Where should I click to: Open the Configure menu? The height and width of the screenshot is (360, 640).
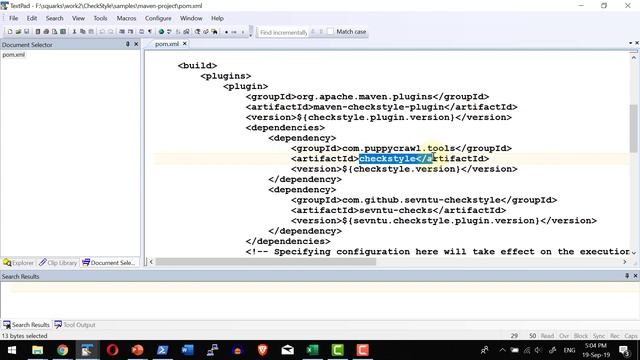pyautogui.click(x=158, y=18)
